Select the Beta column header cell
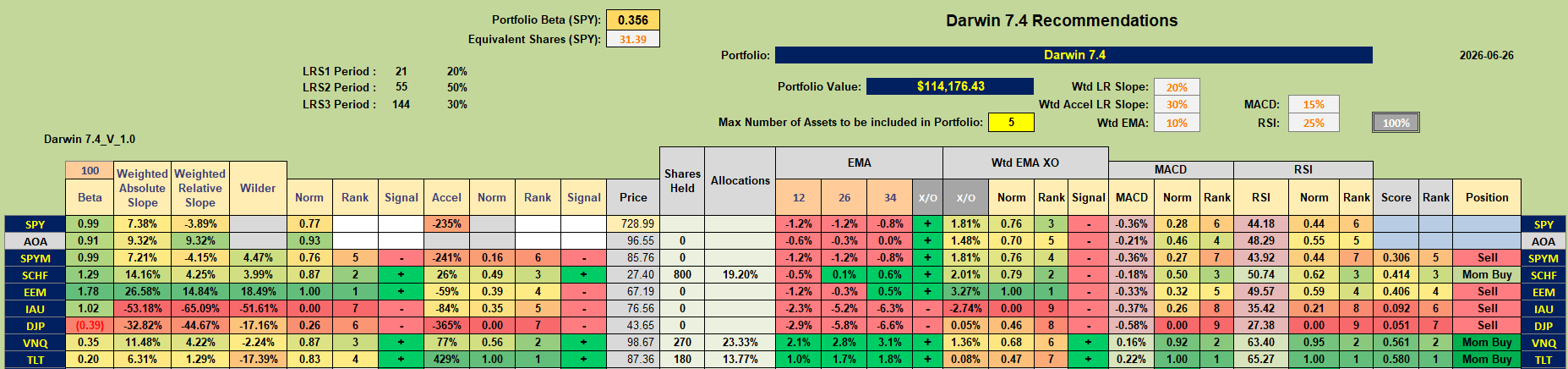The height and width of the screenshot is (369, 1568). [x=90, y=197]
